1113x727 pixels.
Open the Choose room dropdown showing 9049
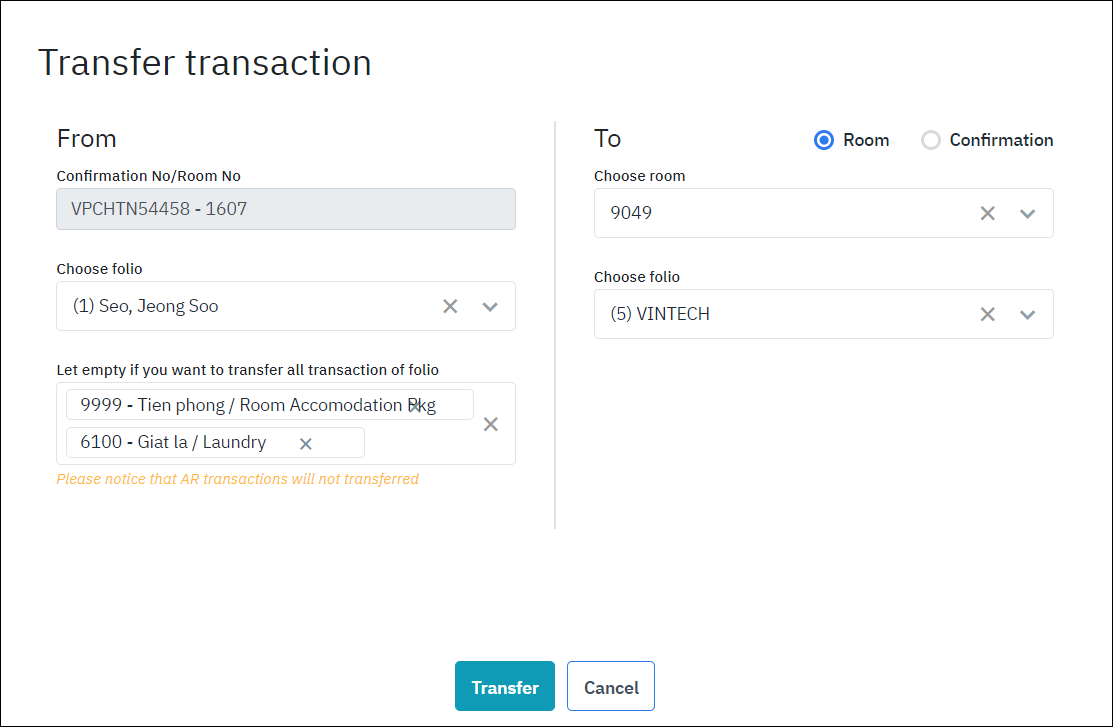[1028, 213]
